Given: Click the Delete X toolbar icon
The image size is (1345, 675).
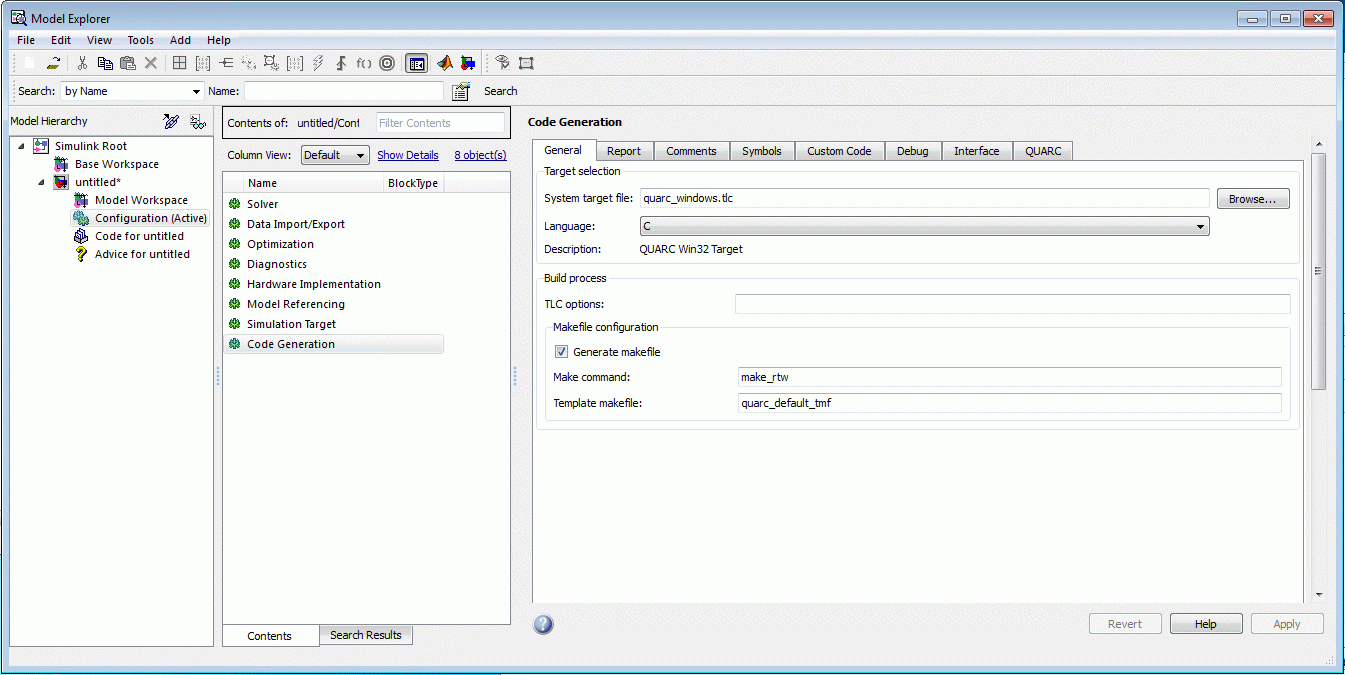Looking at the screenshot, I should pos(151,63).
